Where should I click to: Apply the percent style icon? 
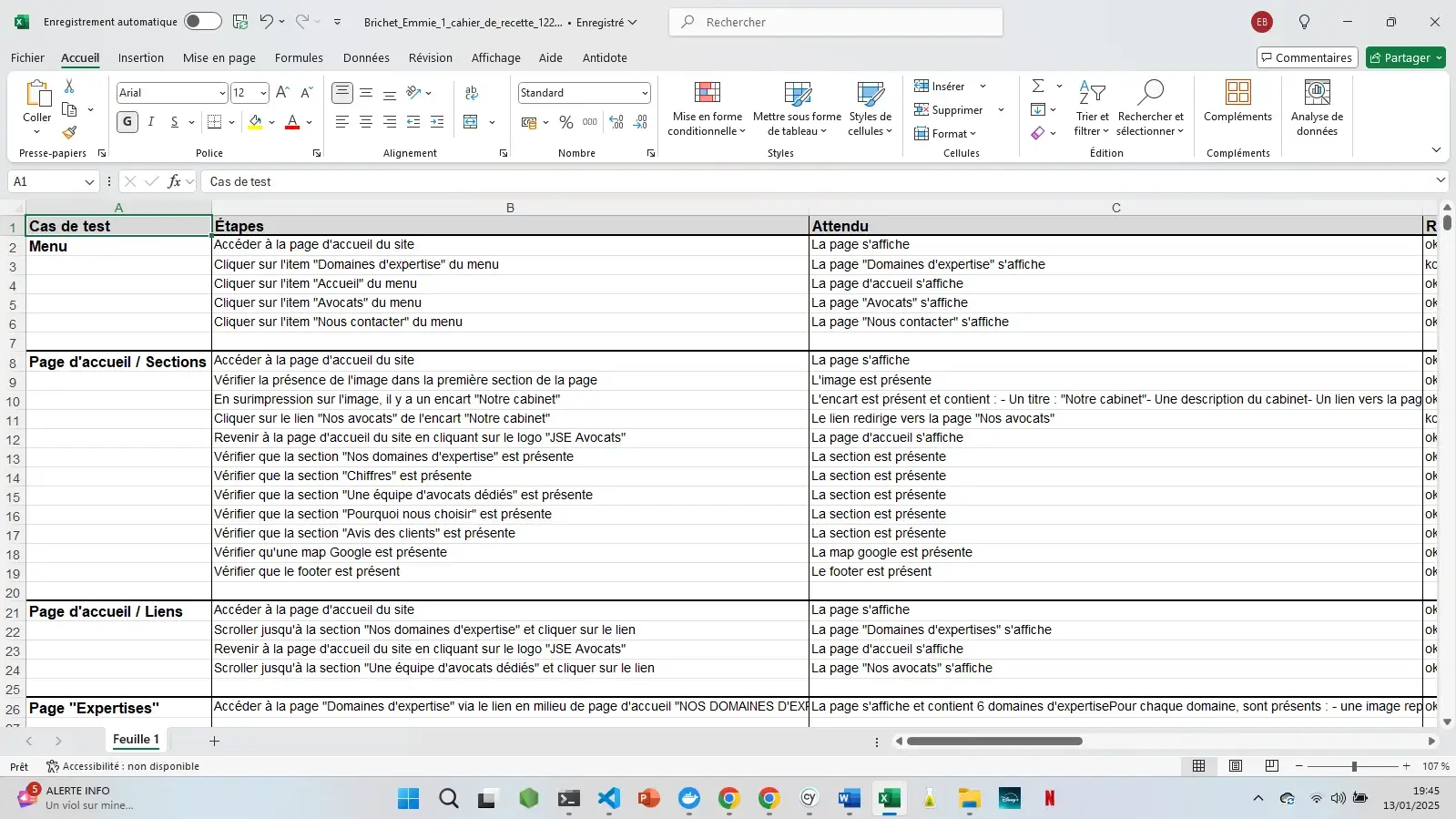pos(566,122)
